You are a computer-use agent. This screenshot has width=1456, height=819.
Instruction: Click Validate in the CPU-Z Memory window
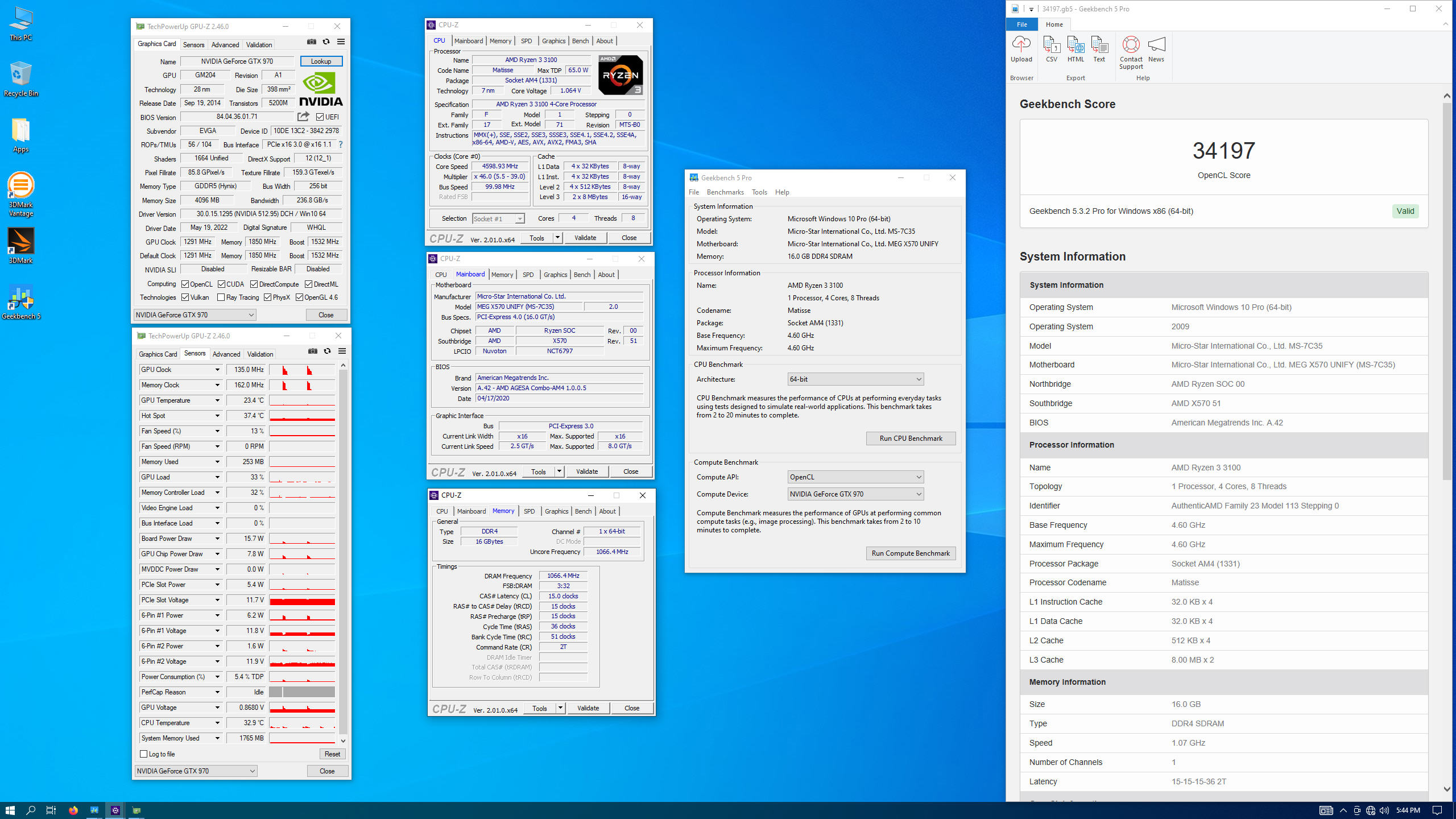588,708
